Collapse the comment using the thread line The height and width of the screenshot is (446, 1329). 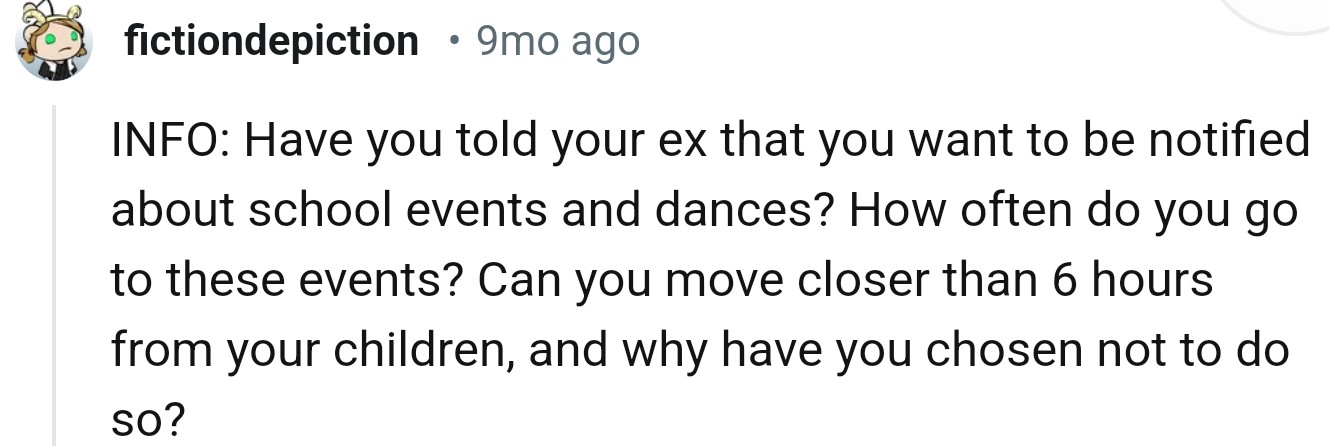point(55,270)
